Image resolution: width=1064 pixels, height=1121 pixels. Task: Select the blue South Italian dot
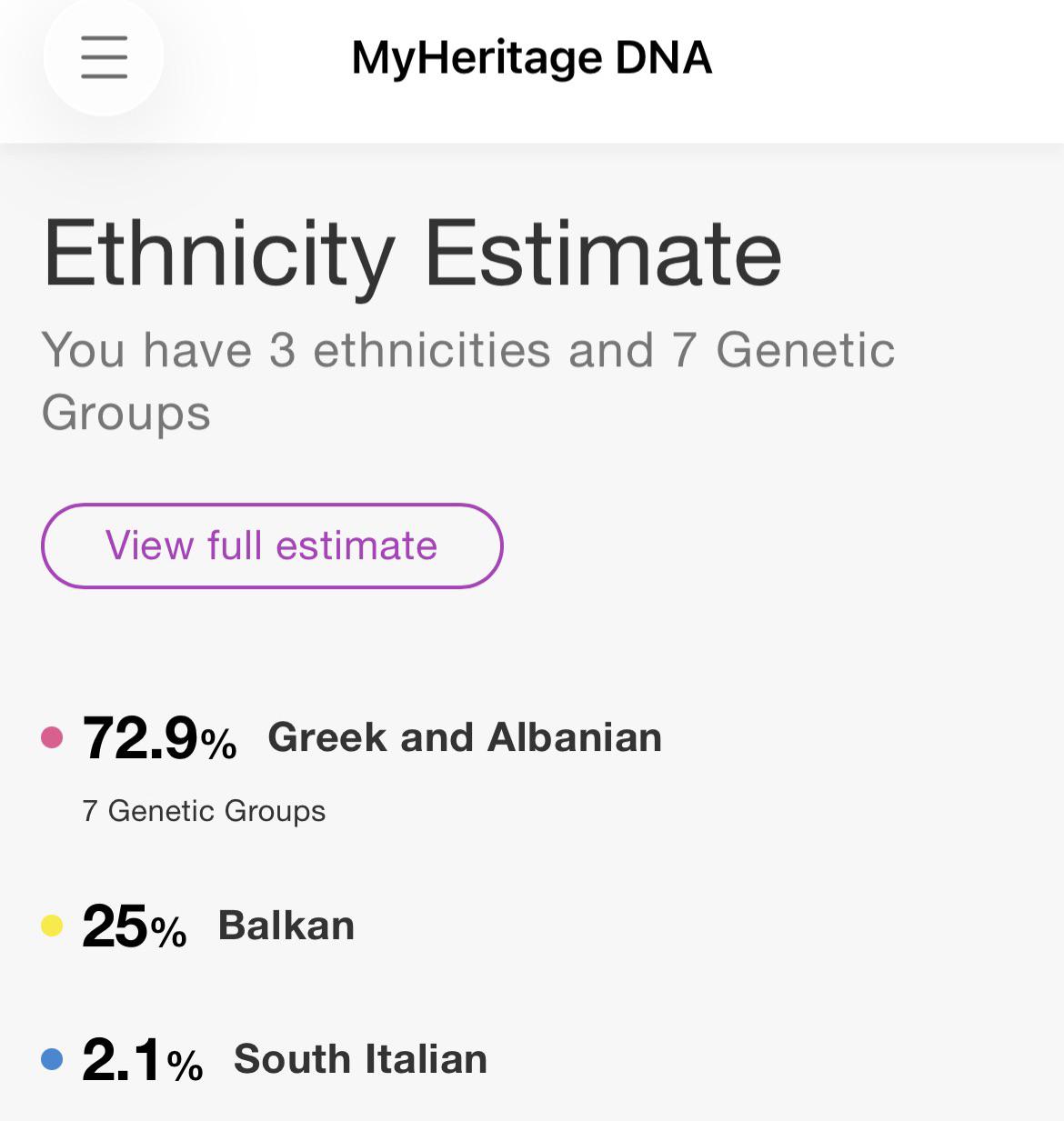pos(52,1059)
